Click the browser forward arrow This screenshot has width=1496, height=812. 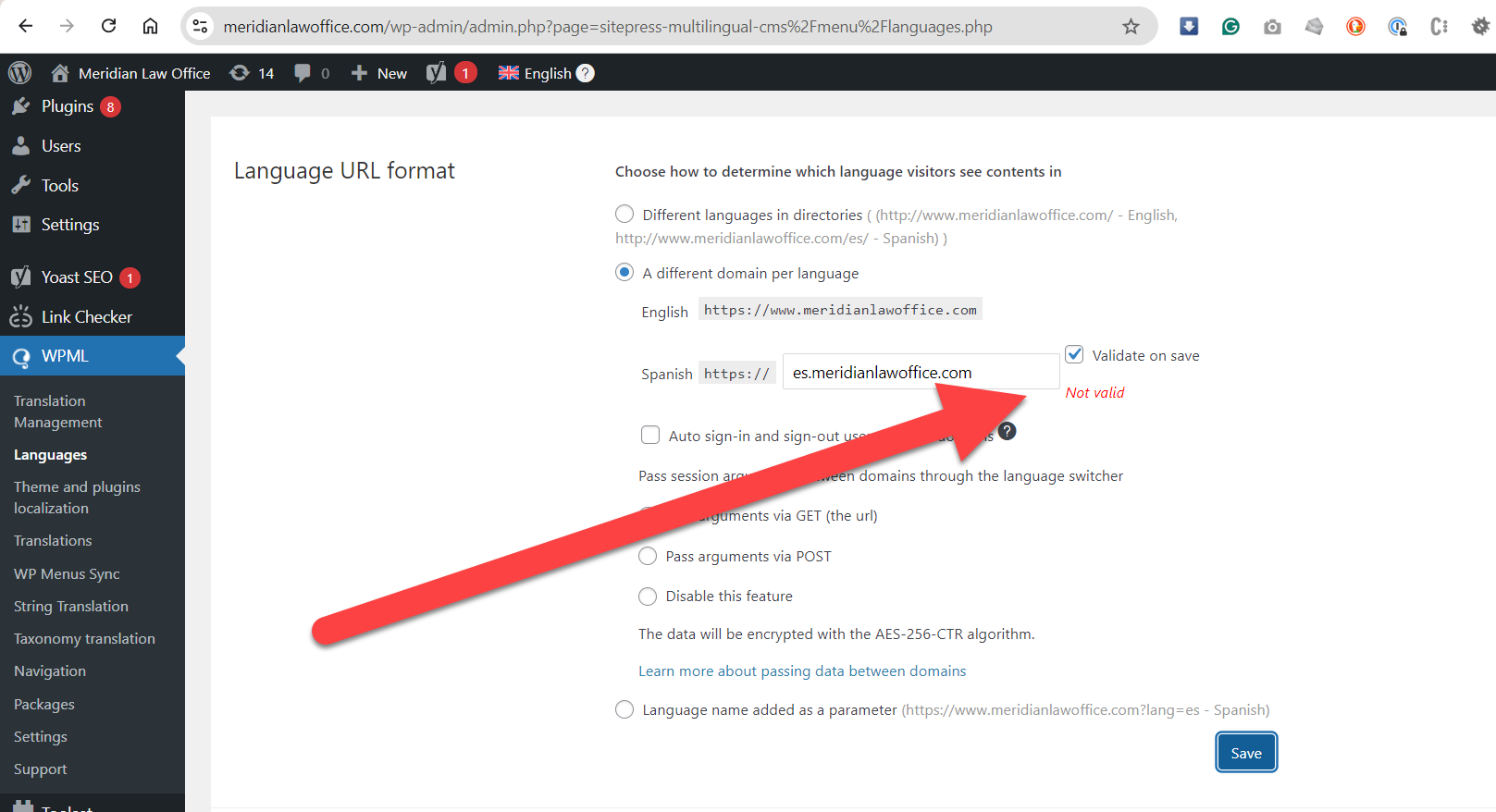click(67, 26)
